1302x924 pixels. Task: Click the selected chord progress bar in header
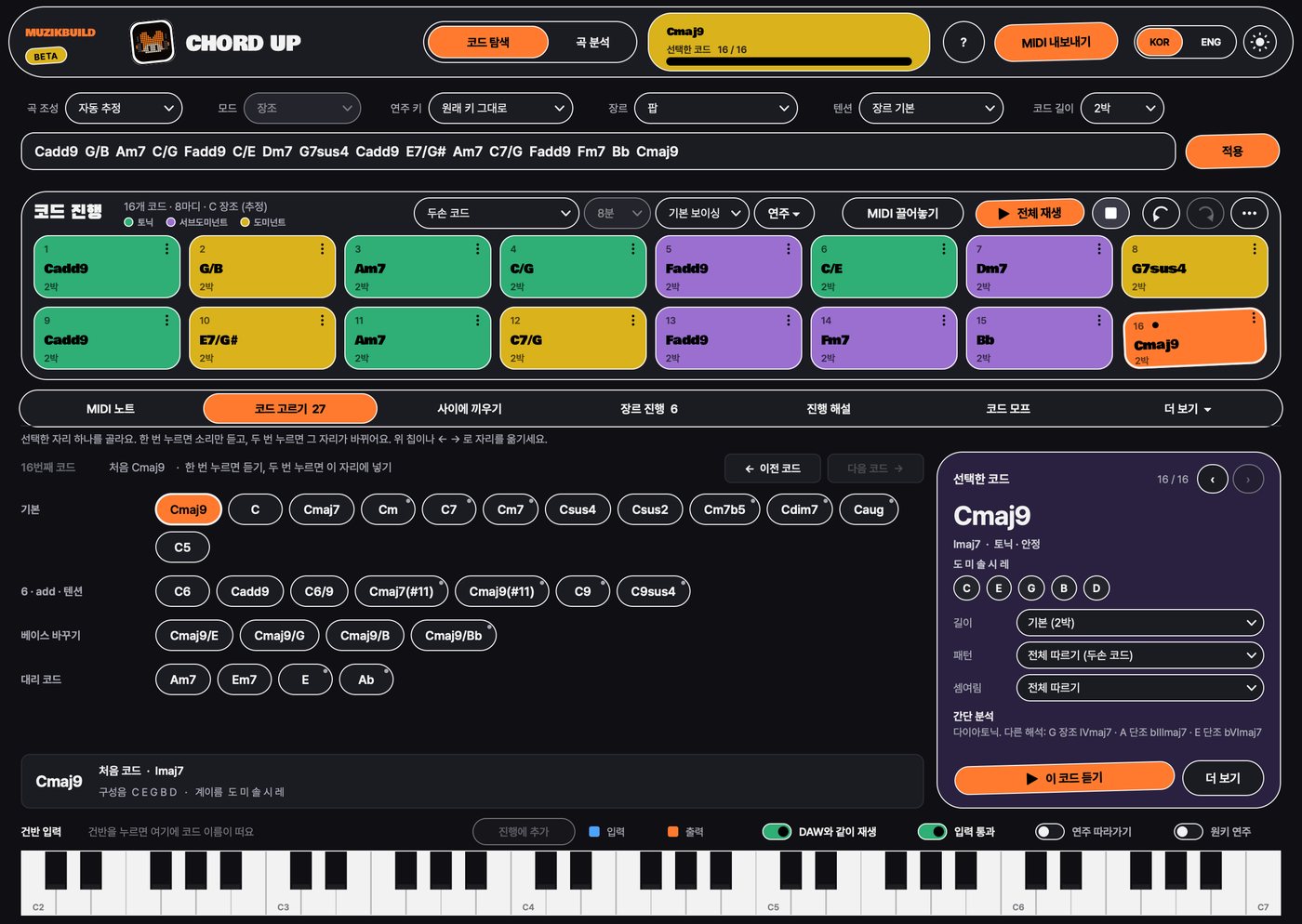790,61
